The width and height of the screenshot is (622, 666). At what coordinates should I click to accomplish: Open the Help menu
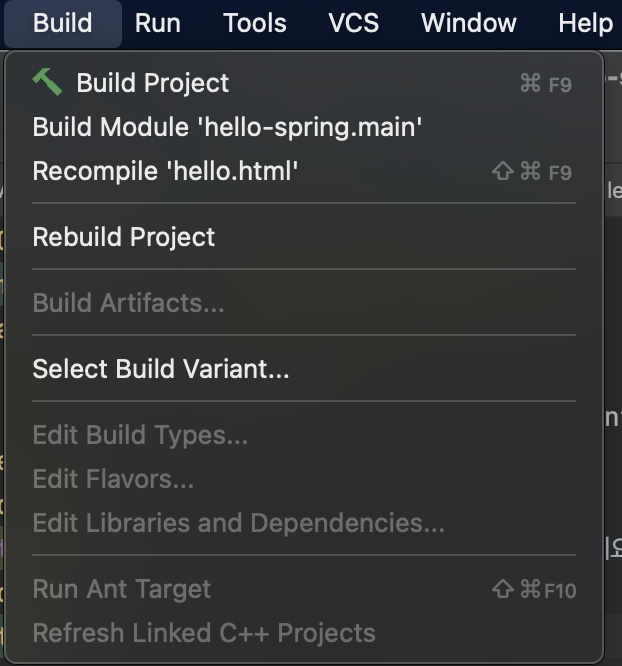coord(585,23)
